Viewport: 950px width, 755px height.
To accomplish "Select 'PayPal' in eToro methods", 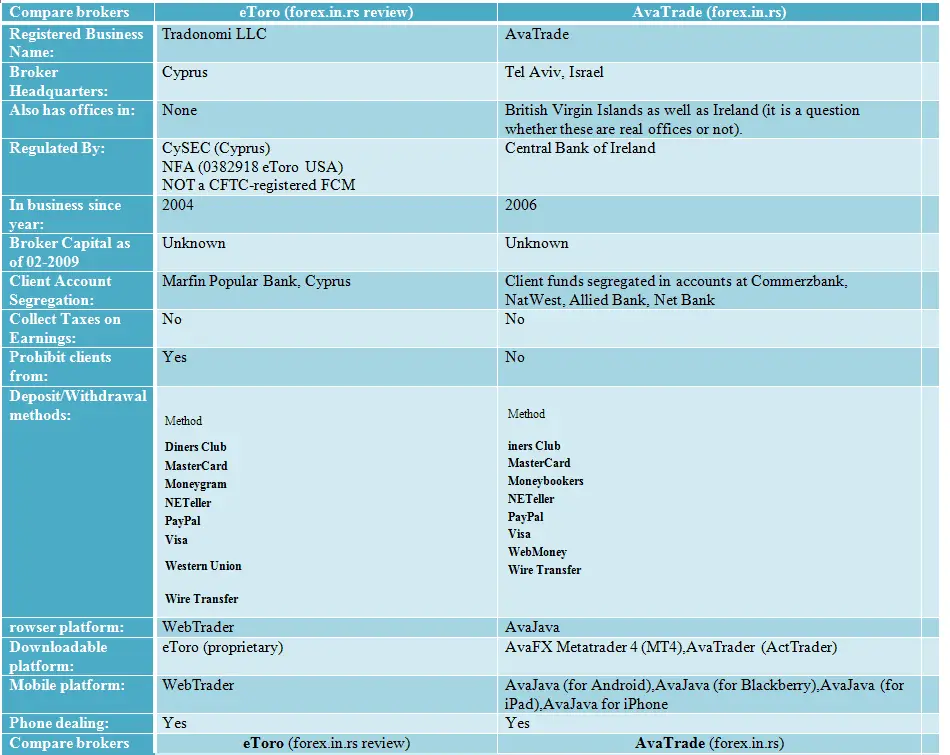I will (x=182, y=521).
